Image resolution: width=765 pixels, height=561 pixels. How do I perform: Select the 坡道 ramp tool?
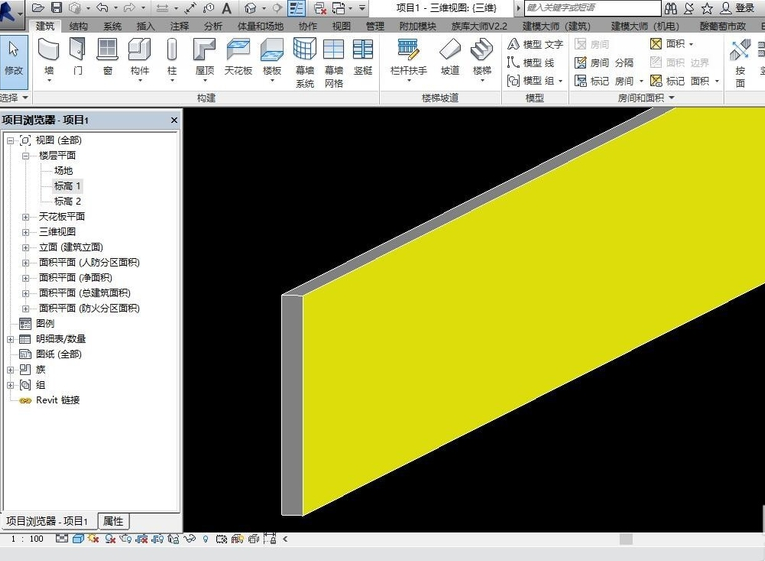pyautogui.click(x=450, y=58)
